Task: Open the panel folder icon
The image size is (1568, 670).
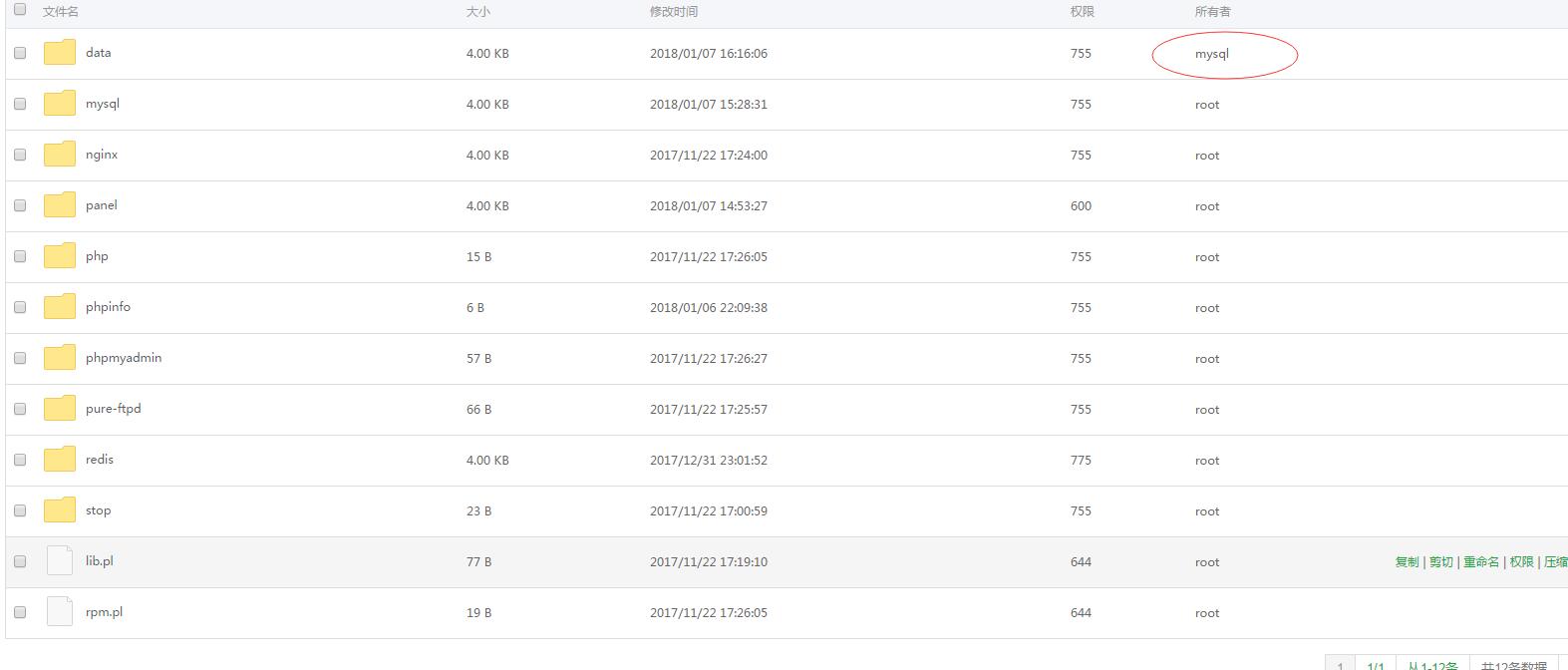Action: (x=60, y=205)
